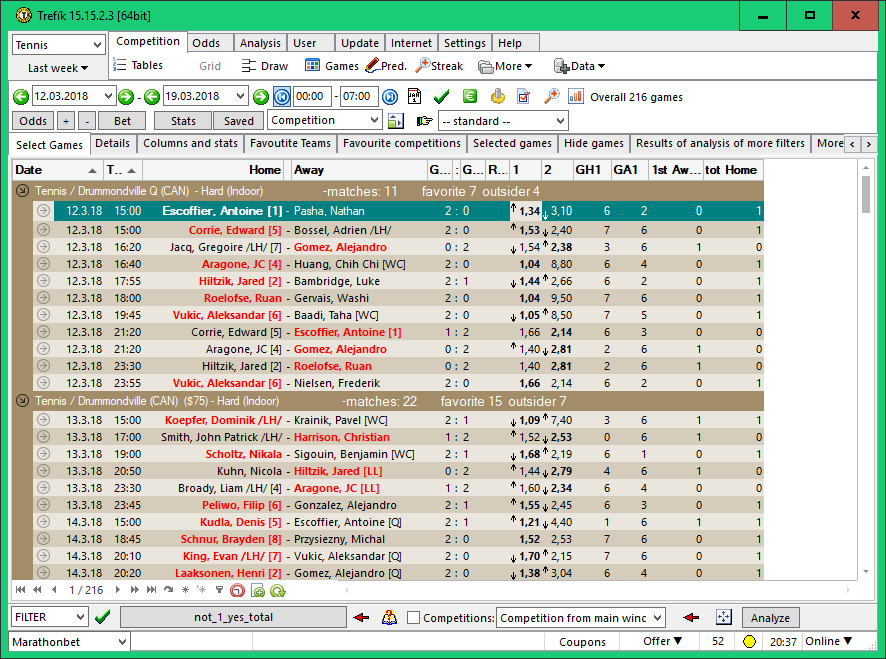Open the Streak view

[439, 66]
